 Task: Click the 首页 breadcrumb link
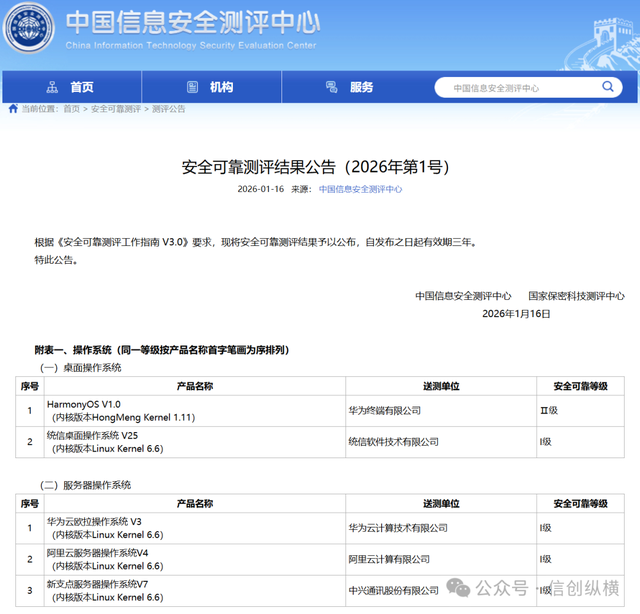[71, 108]
